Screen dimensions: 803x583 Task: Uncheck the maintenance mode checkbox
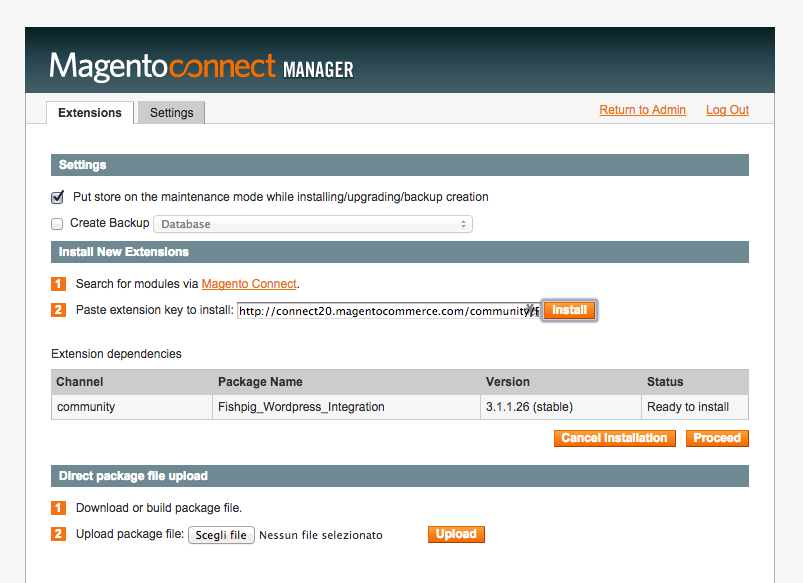58,197
